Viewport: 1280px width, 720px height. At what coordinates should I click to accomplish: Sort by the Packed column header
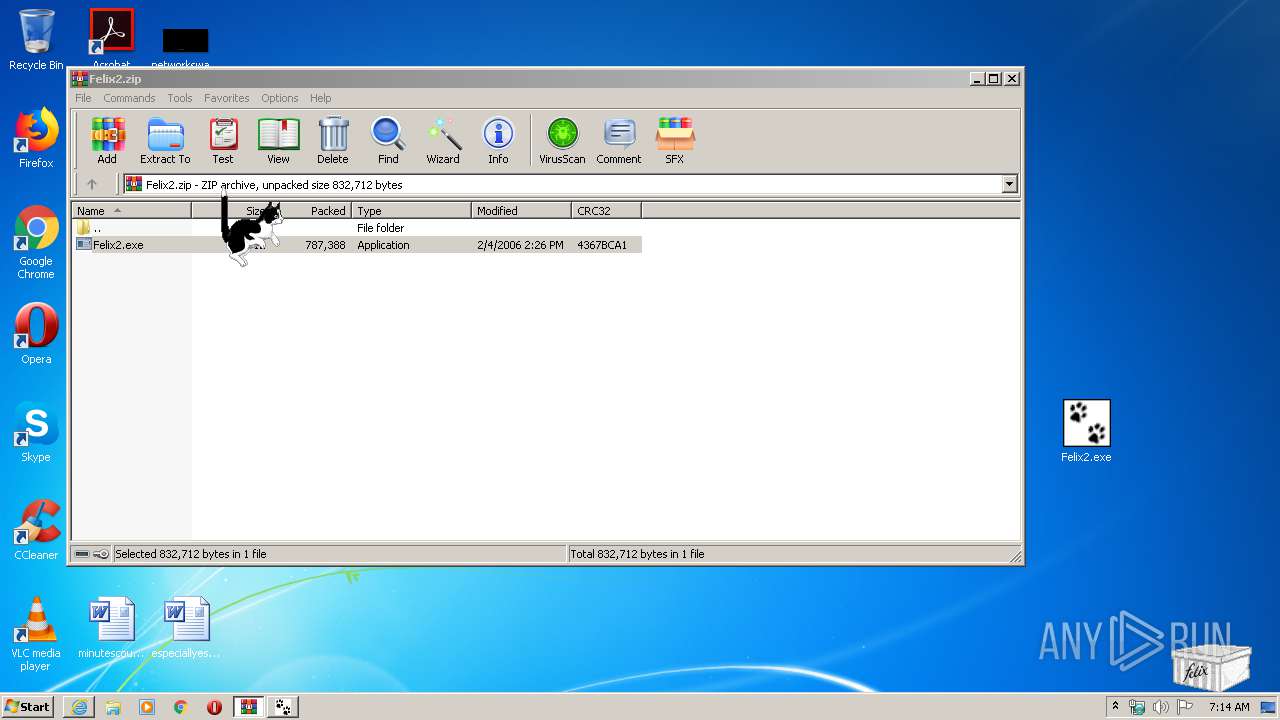(x=316, y=211)
